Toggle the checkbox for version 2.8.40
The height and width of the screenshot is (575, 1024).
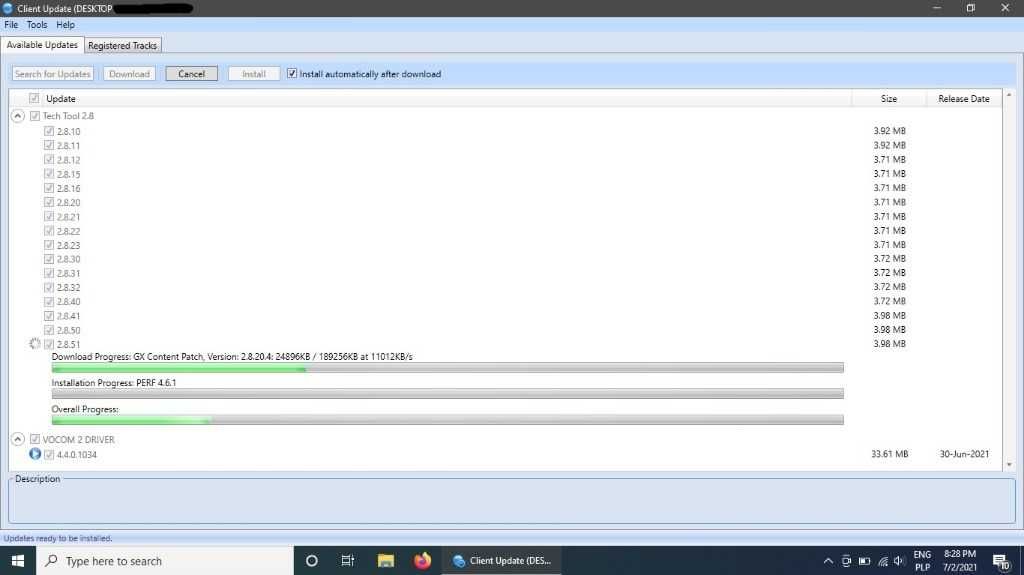(49, 301)
